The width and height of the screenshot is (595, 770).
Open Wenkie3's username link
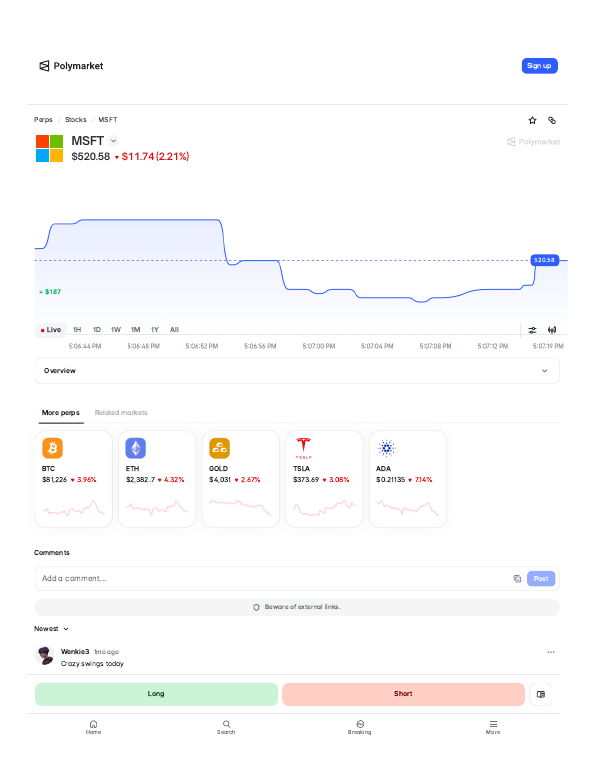[75, 652]
